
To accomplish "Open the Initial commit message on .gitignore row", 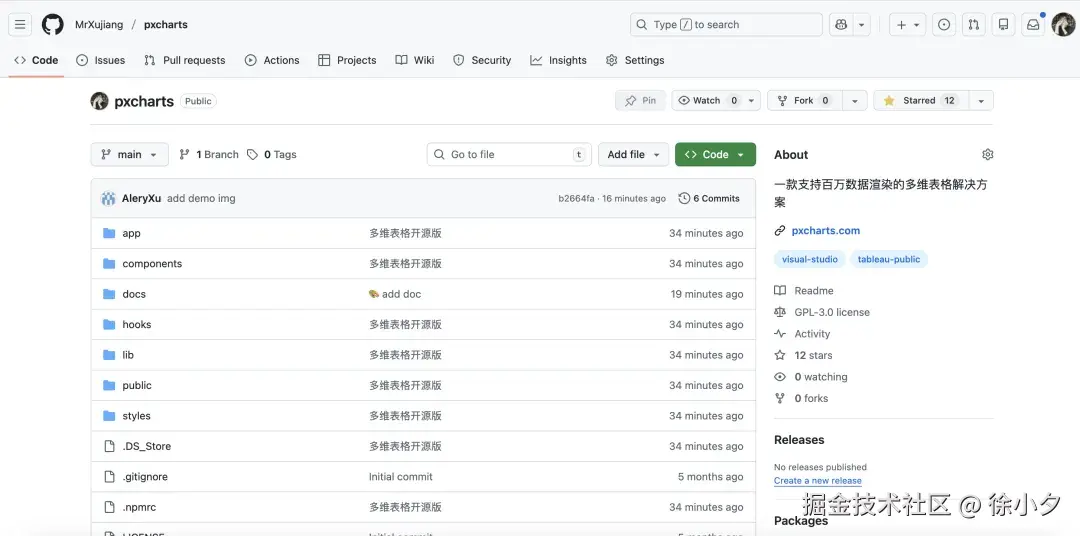I will coord(401,477).
